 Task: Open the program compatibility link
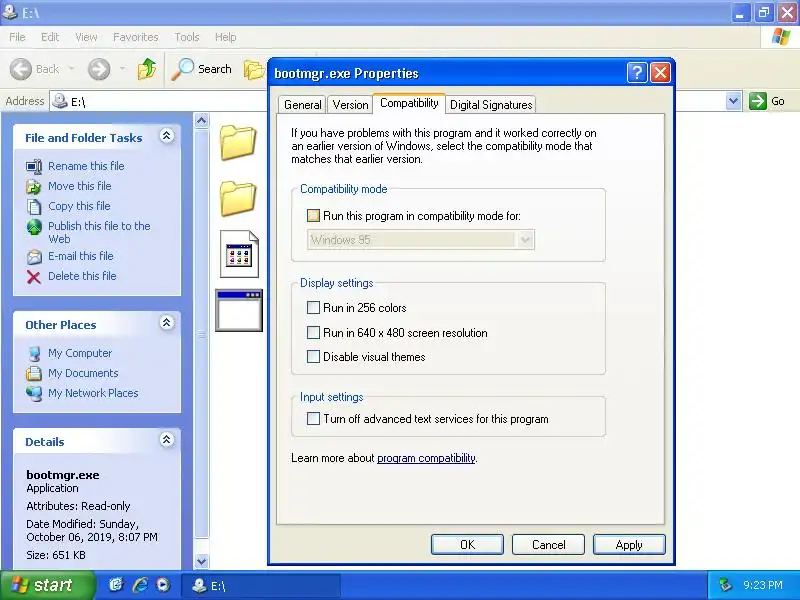click(x=426, y=458)
